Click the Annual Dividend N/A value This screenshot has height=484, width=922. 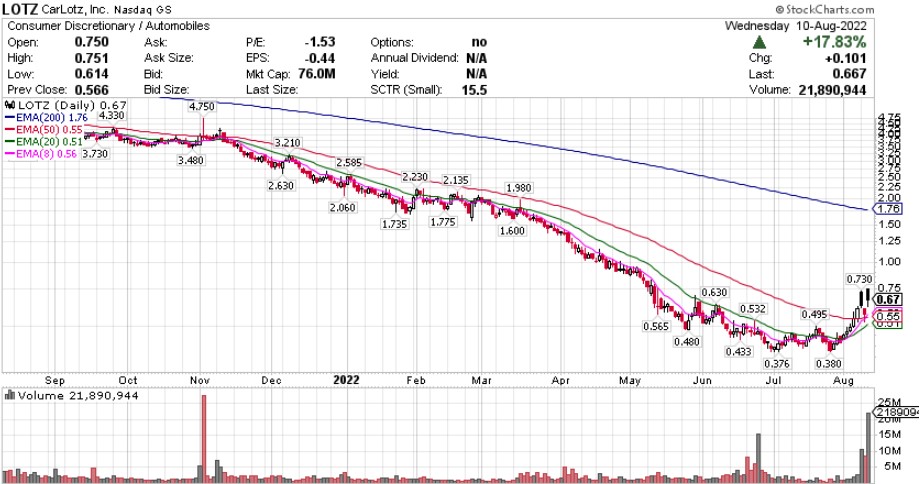tap(476, 58)
